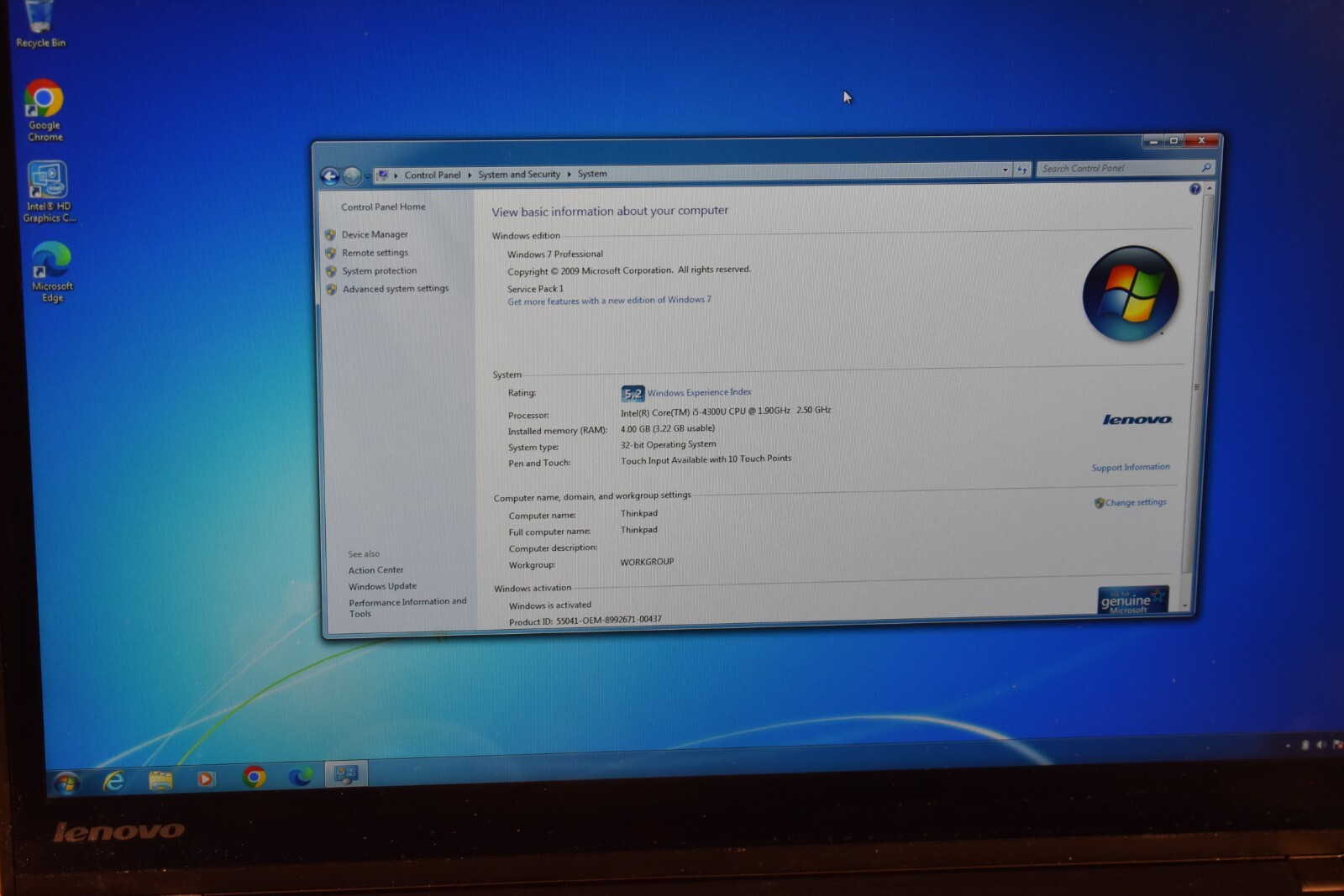The height and width of the screenshot is (896, 1344).
Task: Click the shield icon beside Advanced system settings
Action: pos(331,290)
